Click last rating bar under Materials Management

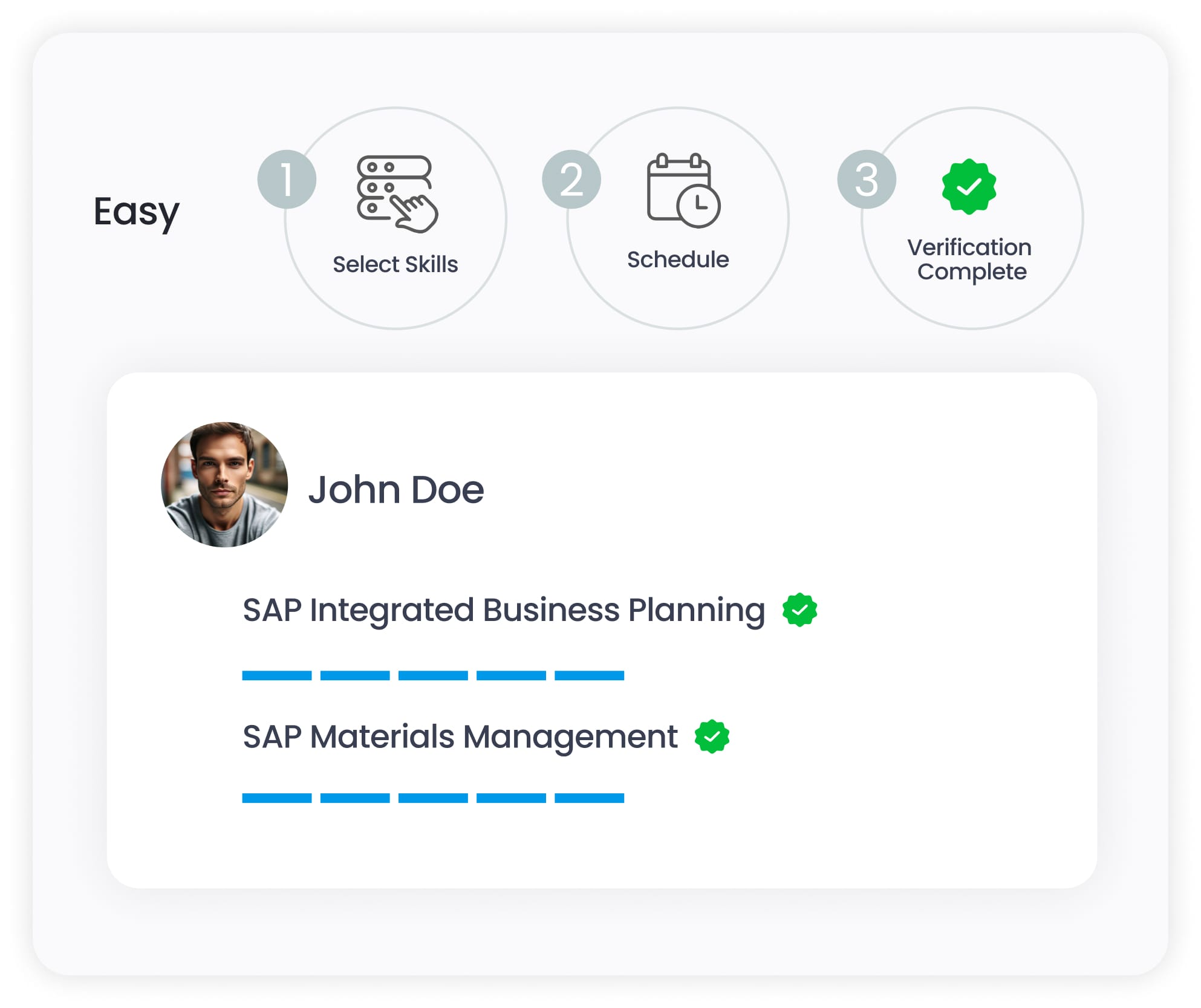tap(589, 798)
